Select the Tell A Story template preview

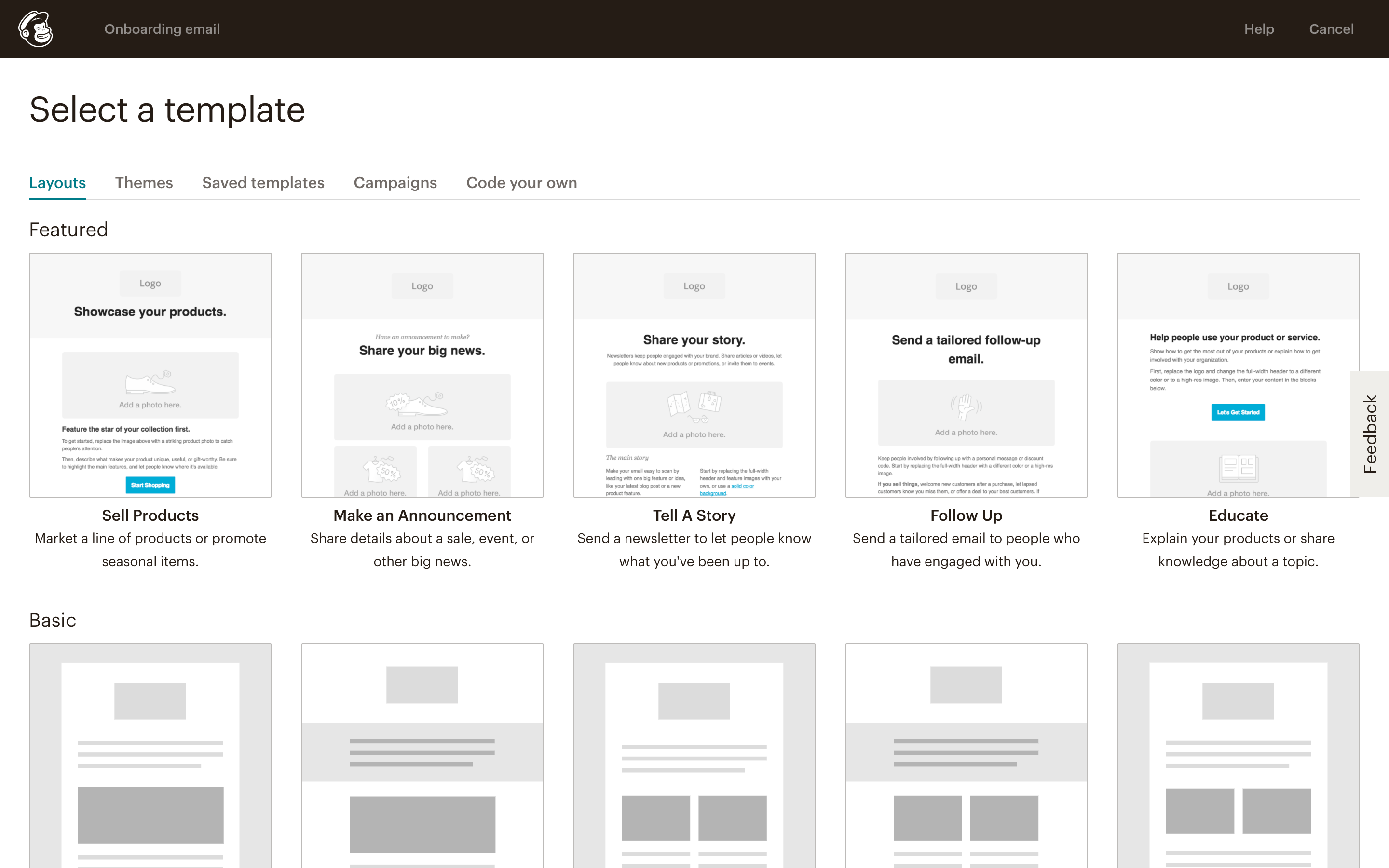pos(694,374)
